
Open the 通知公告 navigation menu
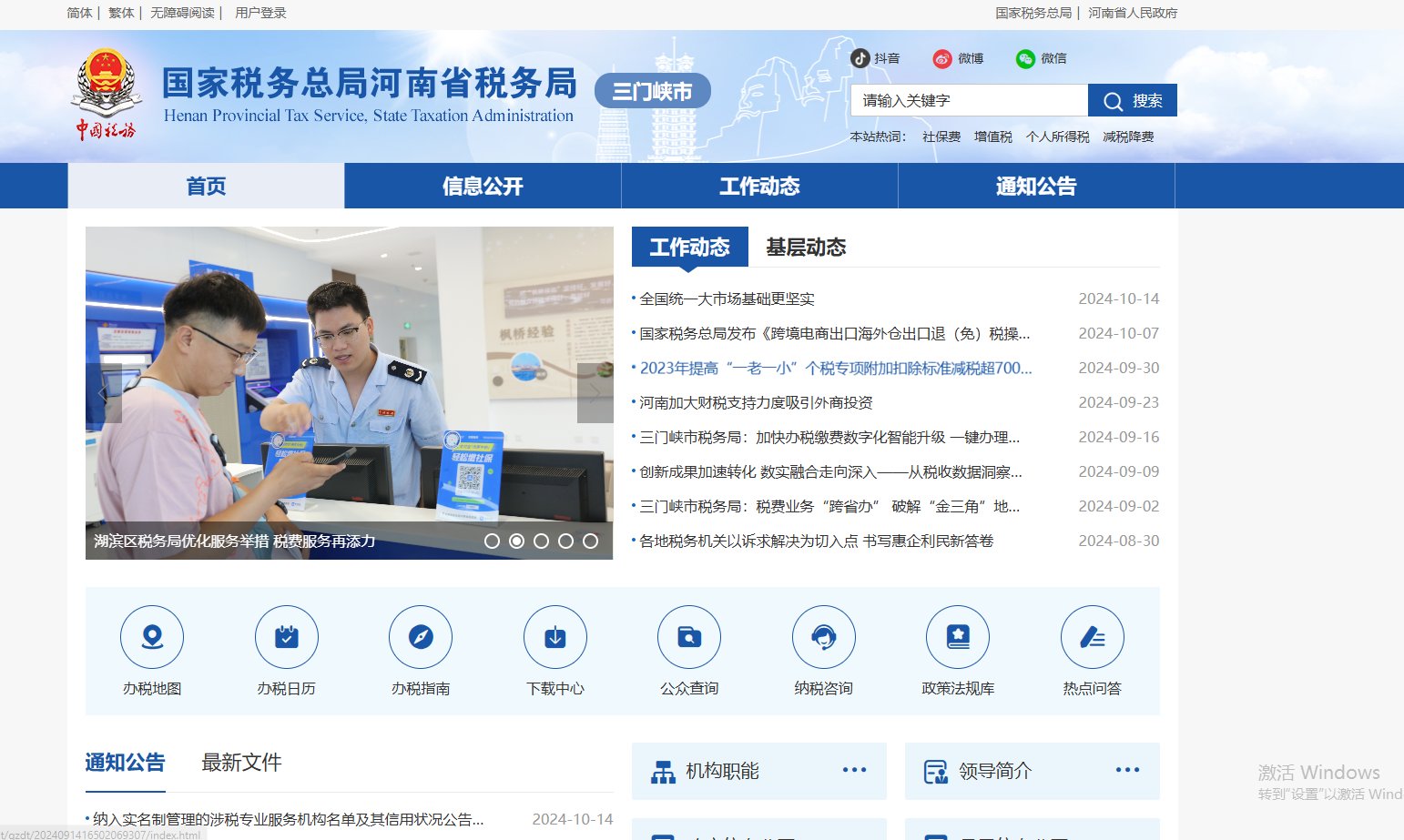tap(1035, 186)
